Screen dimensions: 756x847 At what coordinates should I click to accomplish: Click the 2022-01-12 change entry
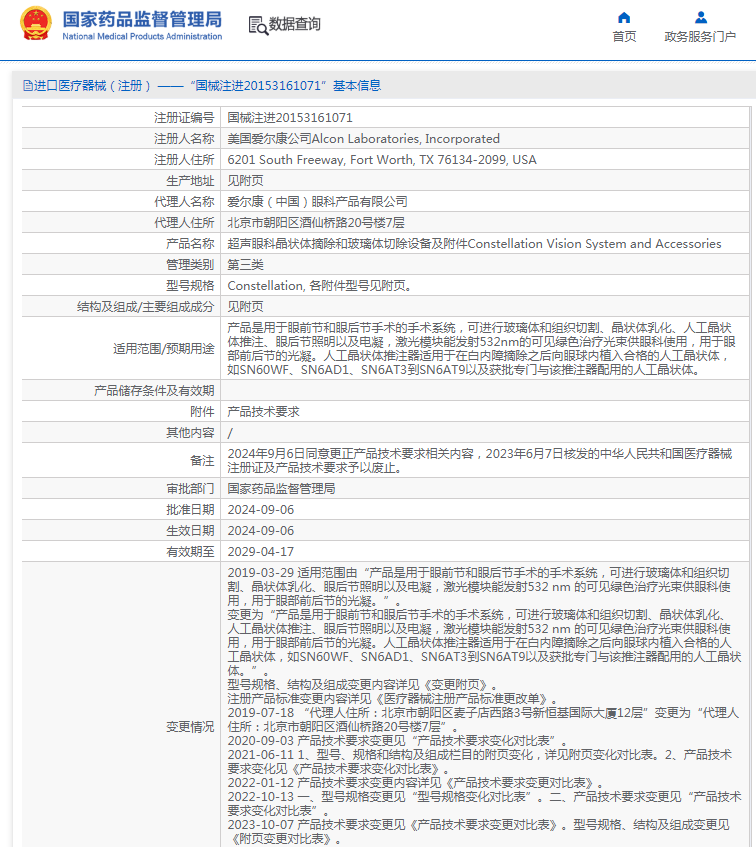pyautogui.click(x=415, y=783)
